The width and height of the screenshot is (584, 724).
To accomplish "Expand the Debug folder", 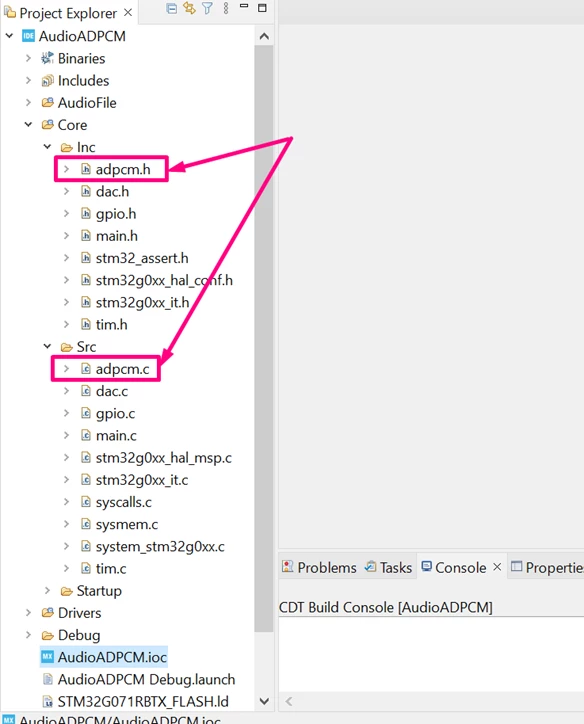I will [28, 634].
